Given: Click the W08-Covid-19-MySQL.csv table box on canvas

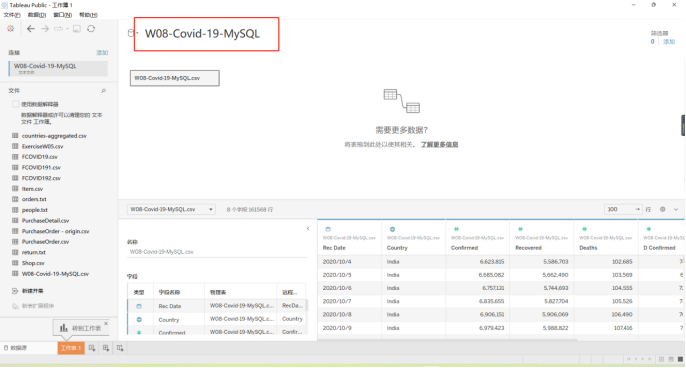Looking at the screenshot, I should click(175, 78).
